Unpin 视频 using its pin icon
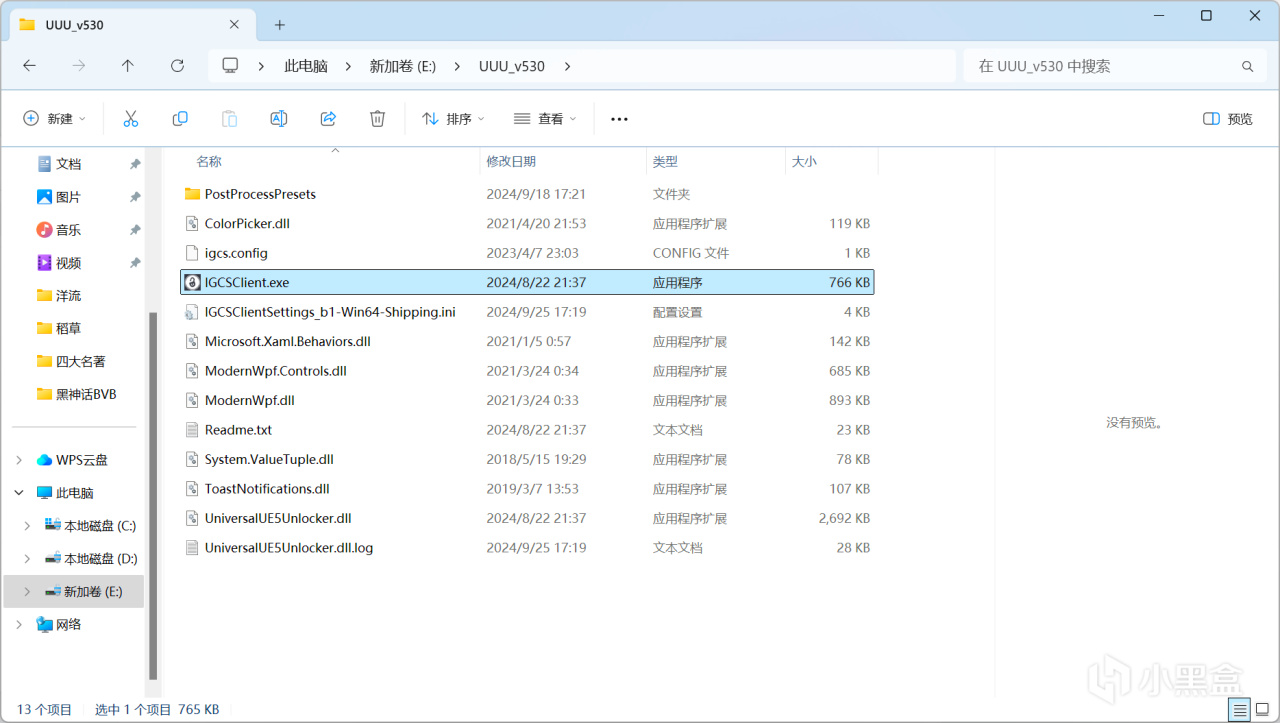 (135, 263)
